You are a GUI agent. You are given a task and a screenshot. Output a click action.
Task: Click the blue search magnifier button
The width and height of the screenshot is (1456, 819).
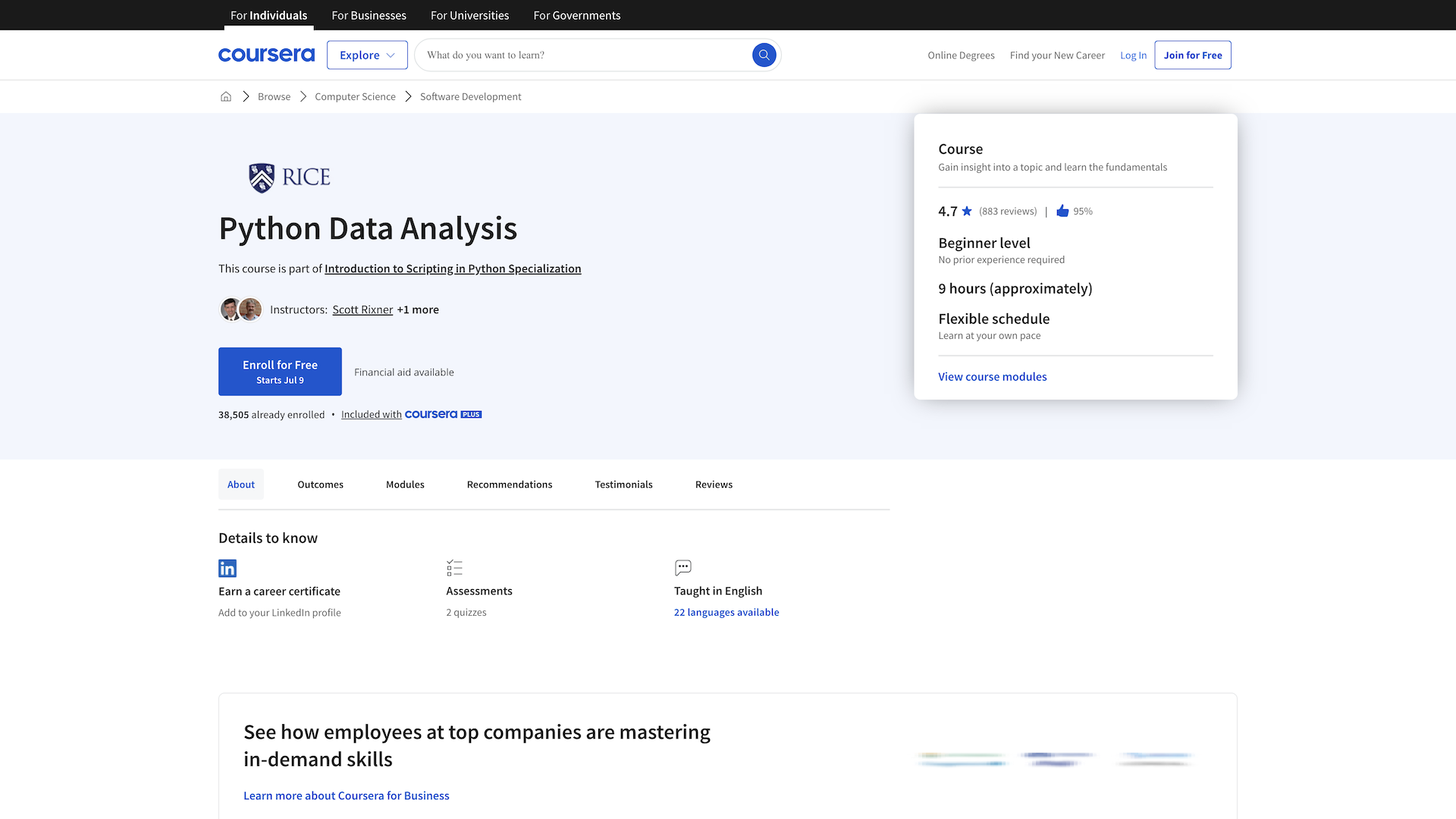tap(764, 55)
